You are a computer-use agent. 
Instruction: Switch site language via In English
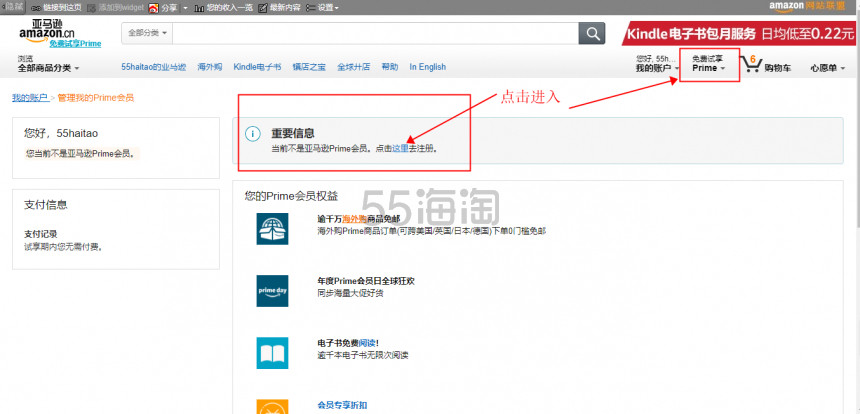coord(427,67)
